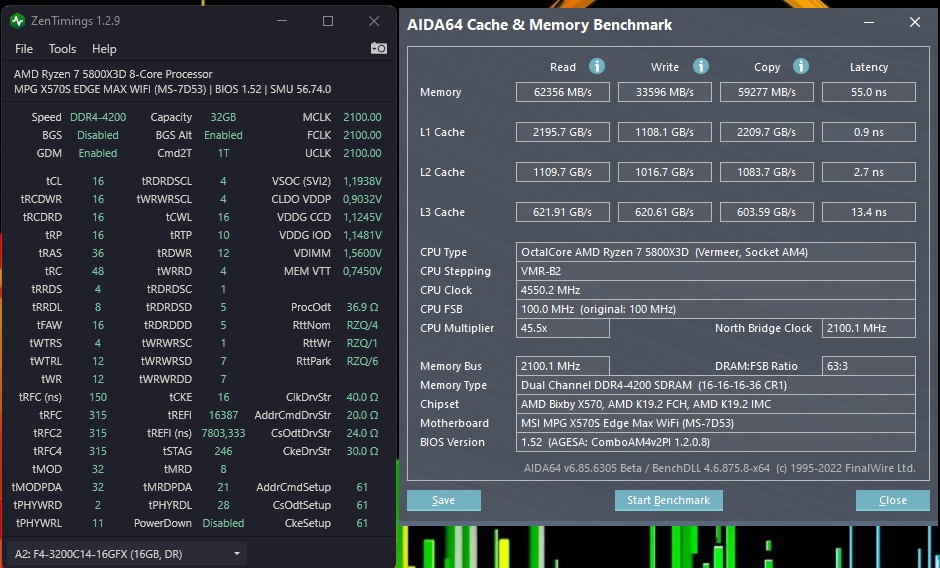Screen dimensions: 940x568
Task: Click the tRFC (ns) 150 value
Action: click(x=98, y=397)
